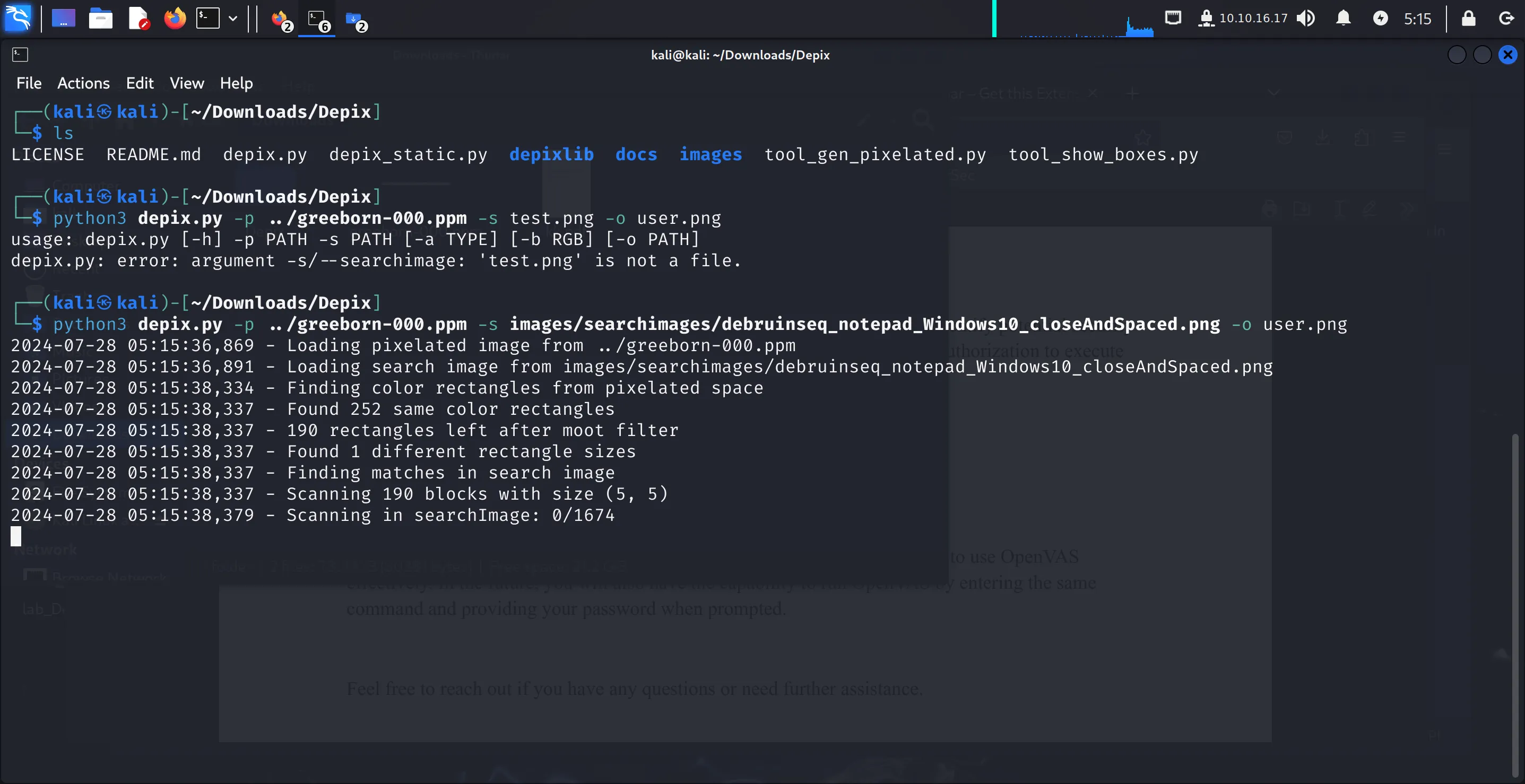The image size is (1525, 784).
Task: Open the View menu
Action: 187,83
